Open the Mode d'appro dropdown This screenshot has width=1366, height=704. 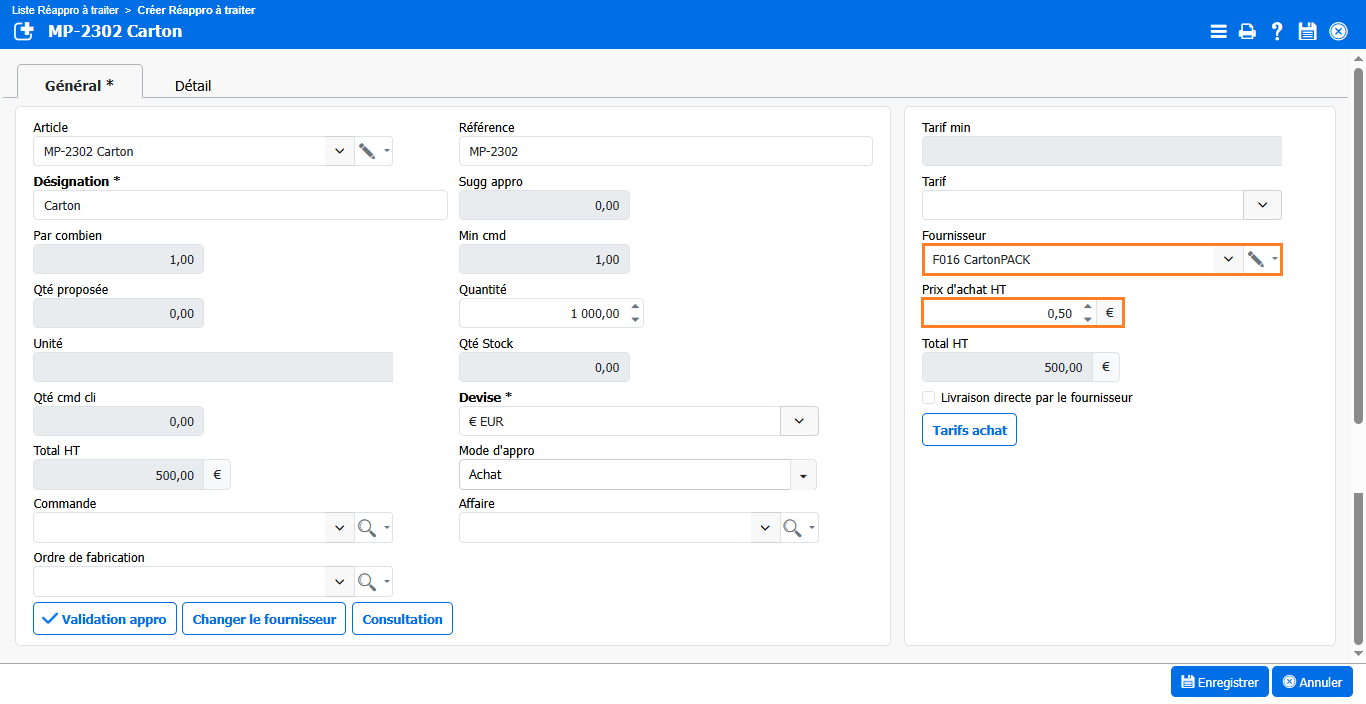pos(803,475)
